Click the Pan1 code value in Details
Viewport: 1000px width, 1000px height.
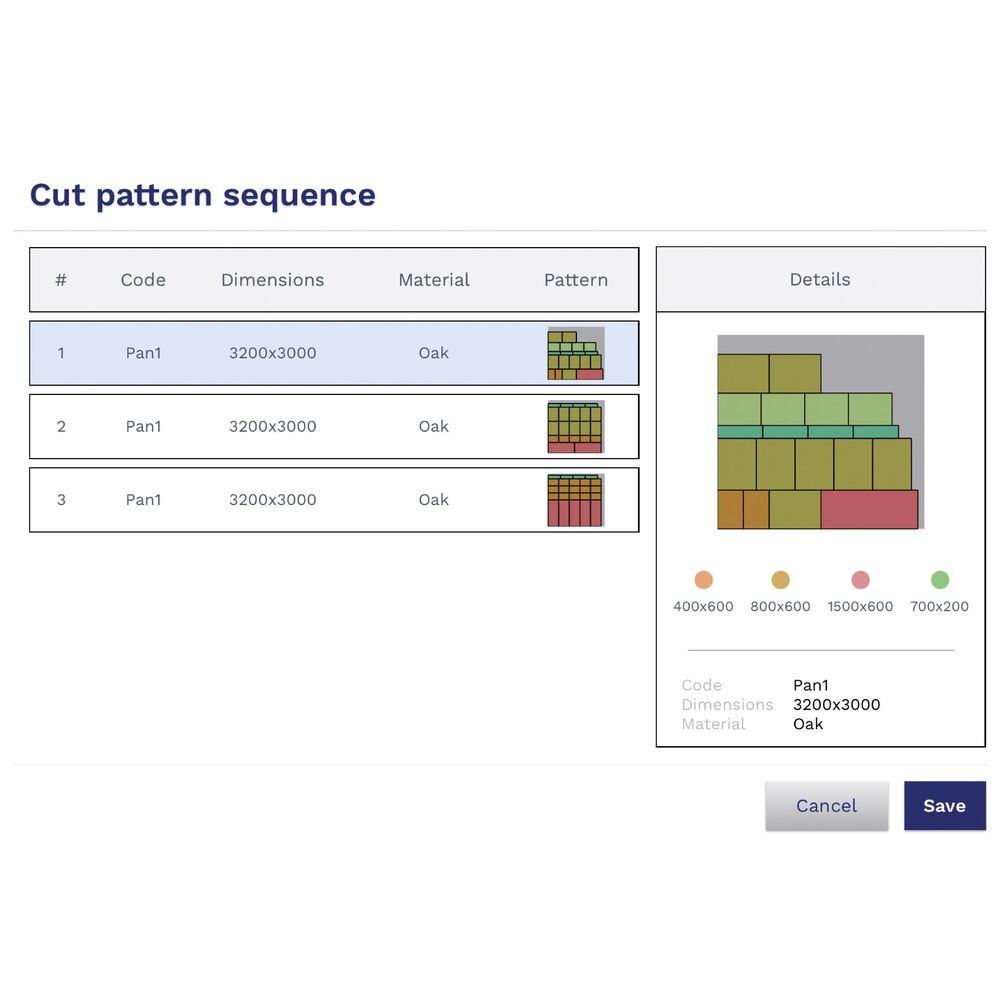811,685
